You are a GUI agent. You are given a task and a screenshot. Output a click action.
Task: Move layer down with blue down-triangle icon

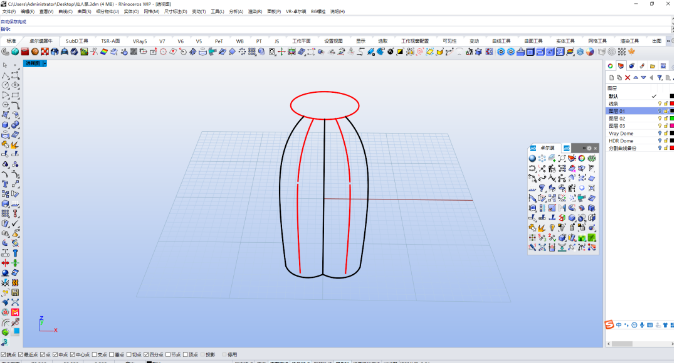pos(643,78)
